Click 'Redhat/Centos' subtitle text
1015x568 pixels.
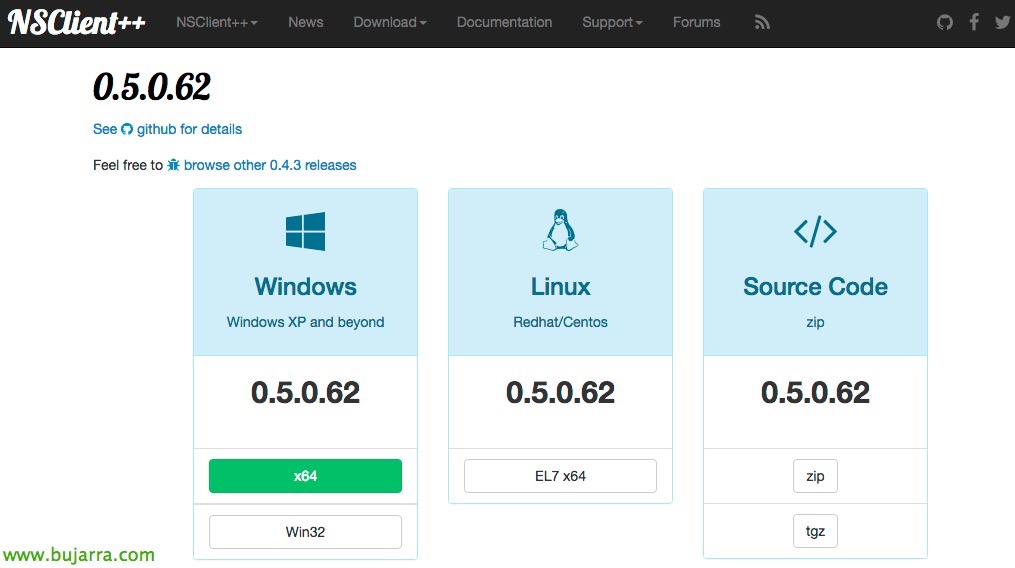point(560,322)
